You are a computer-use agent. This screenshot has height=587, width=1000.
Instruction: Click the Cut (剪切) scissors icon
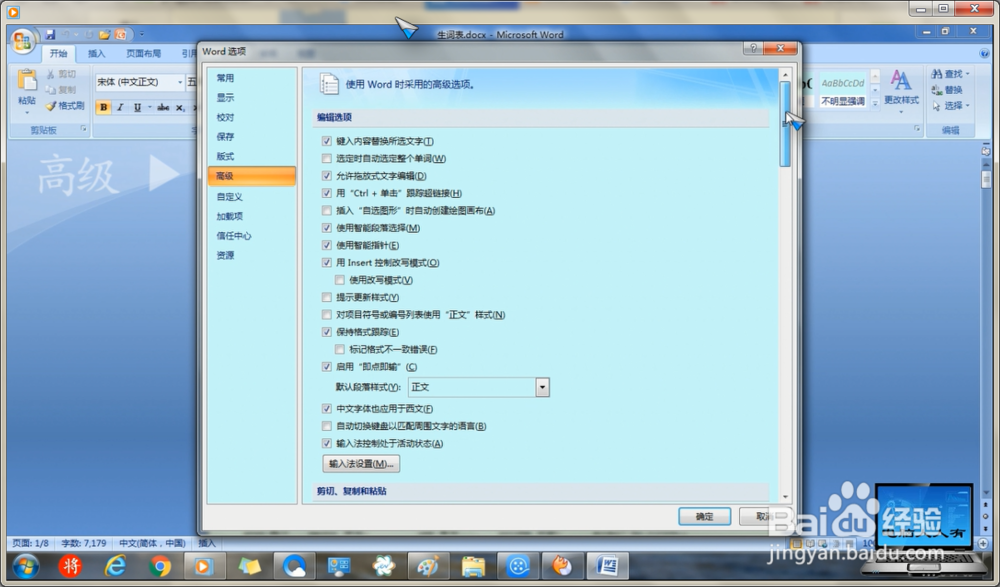click(x=50, y=74)
